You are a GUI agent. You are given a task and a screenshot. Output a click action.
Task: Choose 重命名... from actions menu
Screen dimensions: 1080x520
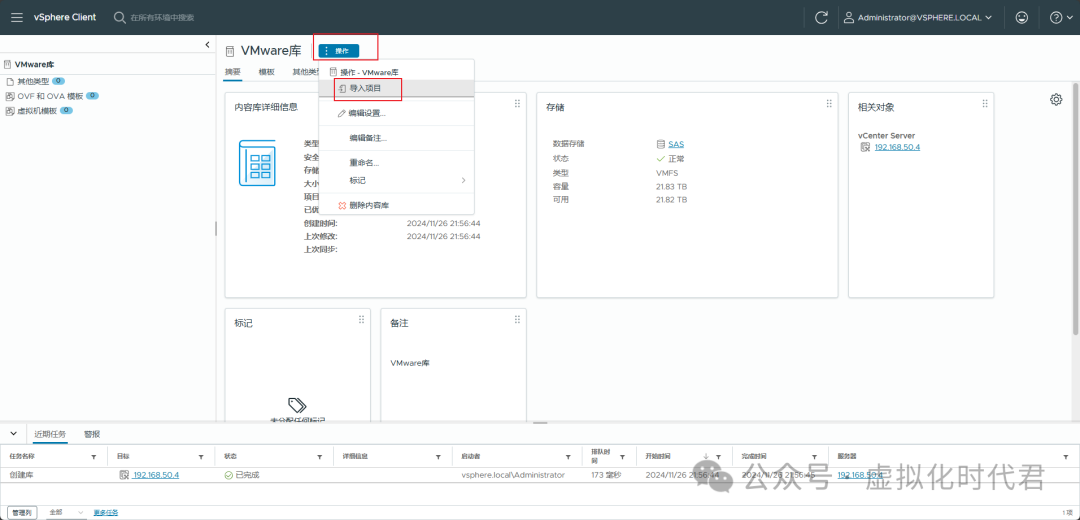396,163
